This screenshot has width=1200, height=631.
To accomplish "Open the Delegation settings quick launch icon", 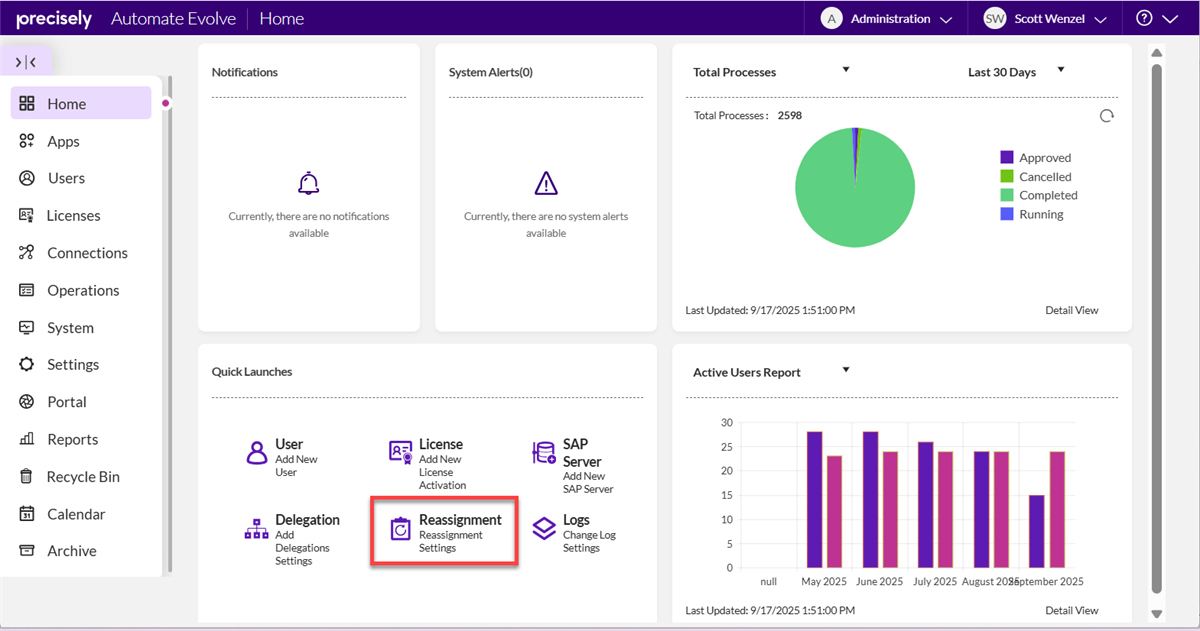I will coord(256,529).
